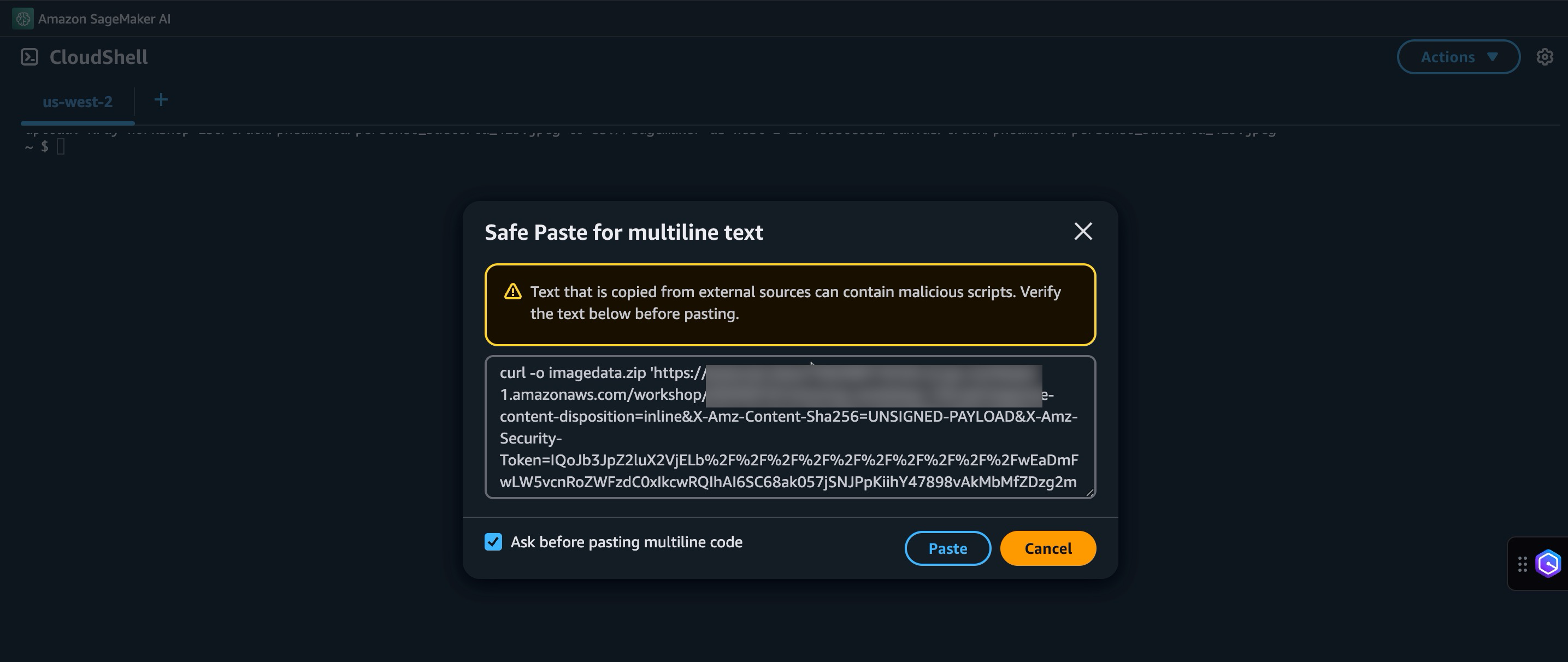Click inside the curl command text area
This screenshot has width=1568, height=662.
click(789, 438)
